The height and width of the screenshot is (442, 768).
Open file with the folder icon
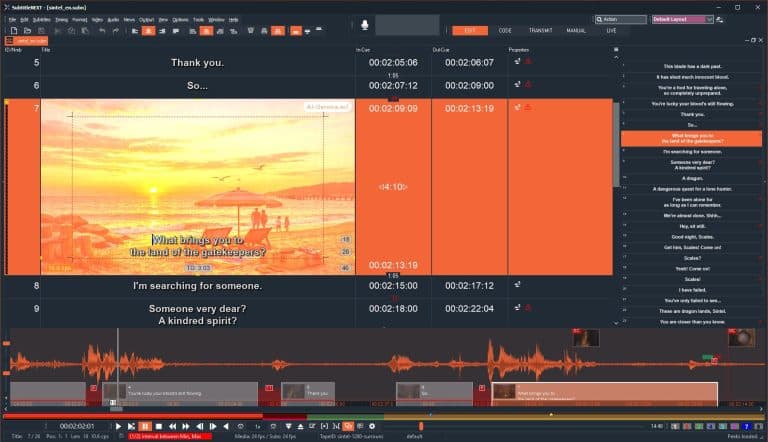(x=27, y=31)
